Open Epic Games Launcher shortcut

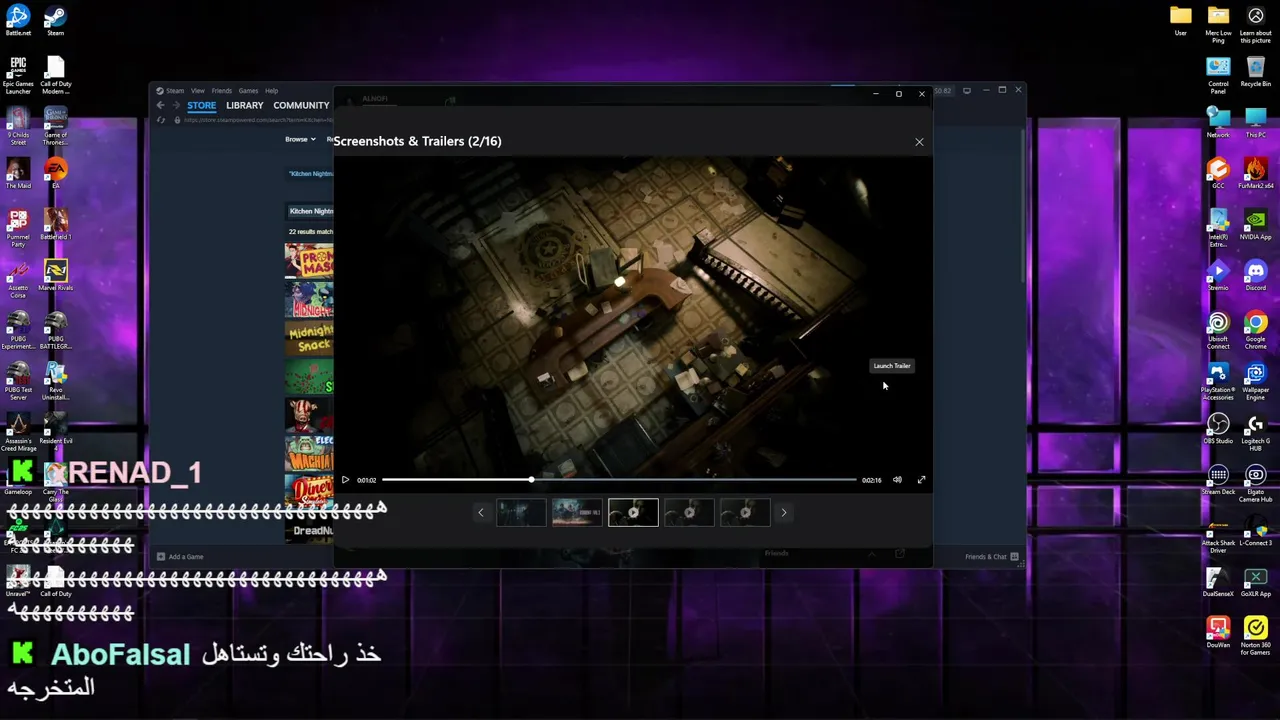pyautogui.click(x=18, y=75)
